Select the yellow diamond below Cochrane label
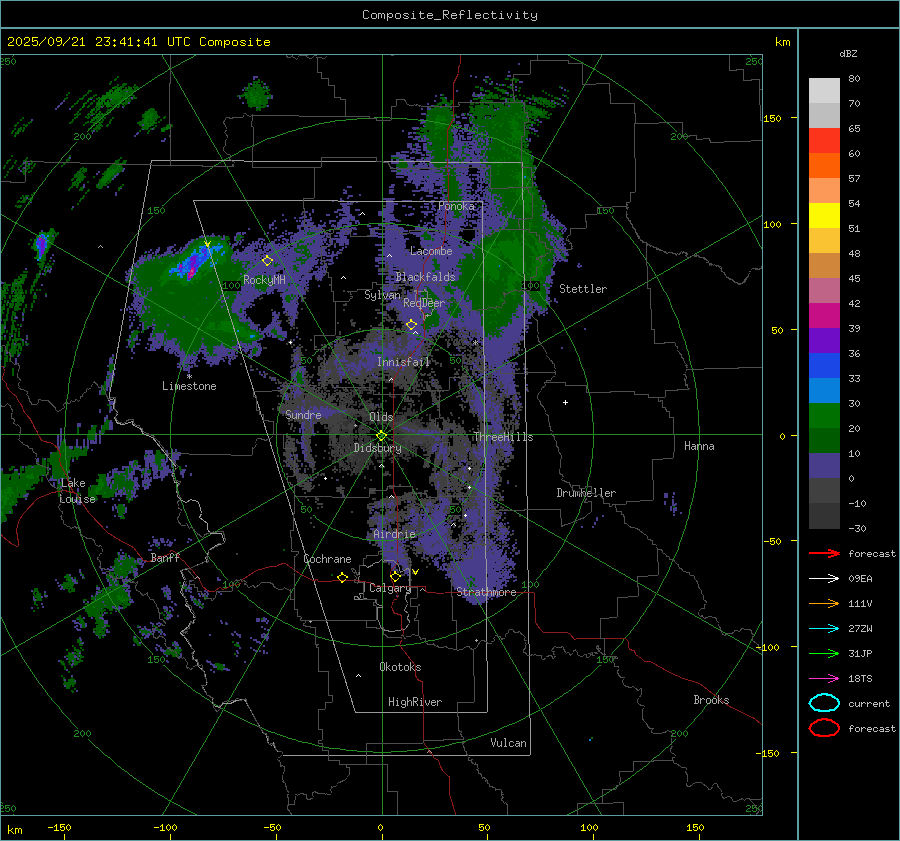 pos(342,578)
